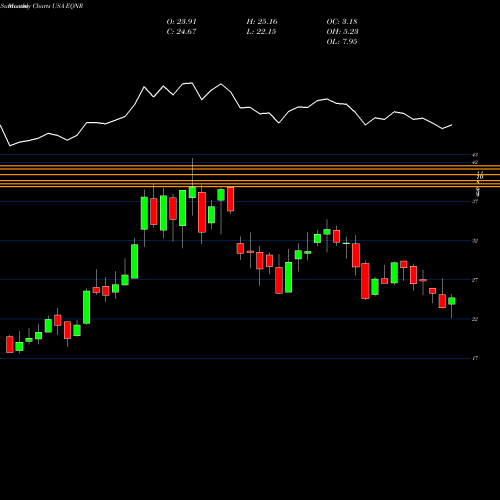Click the price axis label "43"
Viewport: 500px width, 500px height.
475,155
